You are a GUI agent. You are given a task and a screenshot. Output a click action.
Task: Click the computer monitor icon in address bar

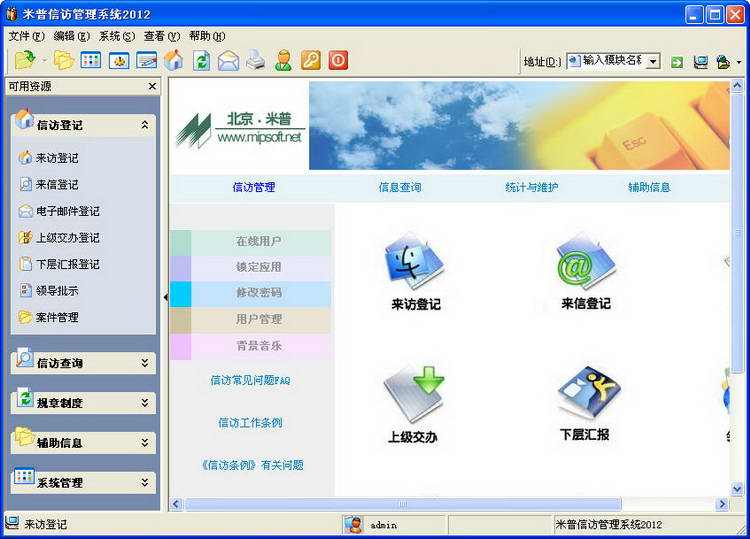701,62
